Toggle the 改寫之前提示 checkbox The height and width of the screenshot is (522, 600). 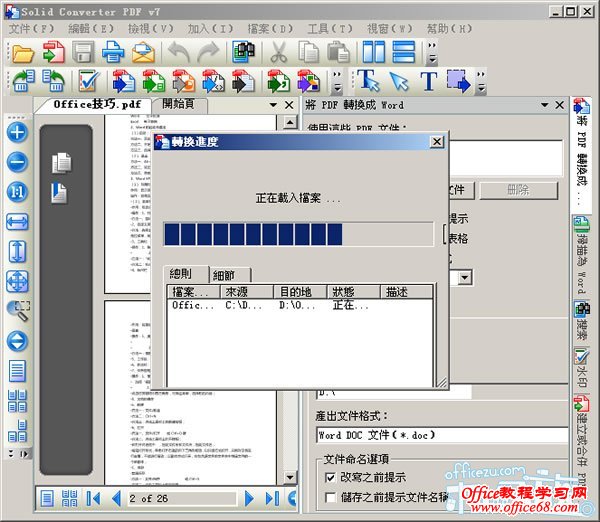[x=332, y=477]
